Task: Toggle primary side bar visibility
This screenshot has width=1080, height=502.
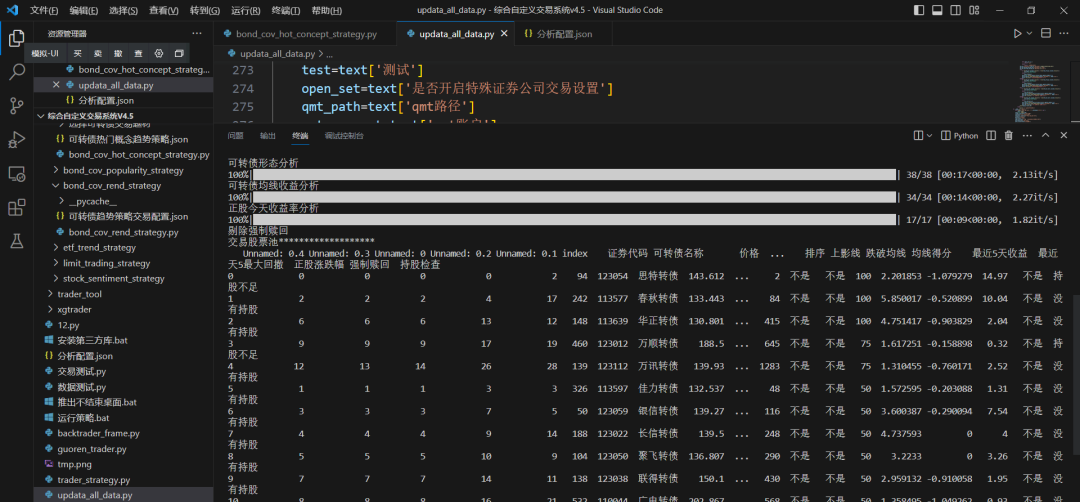Action: coord(919,10)
